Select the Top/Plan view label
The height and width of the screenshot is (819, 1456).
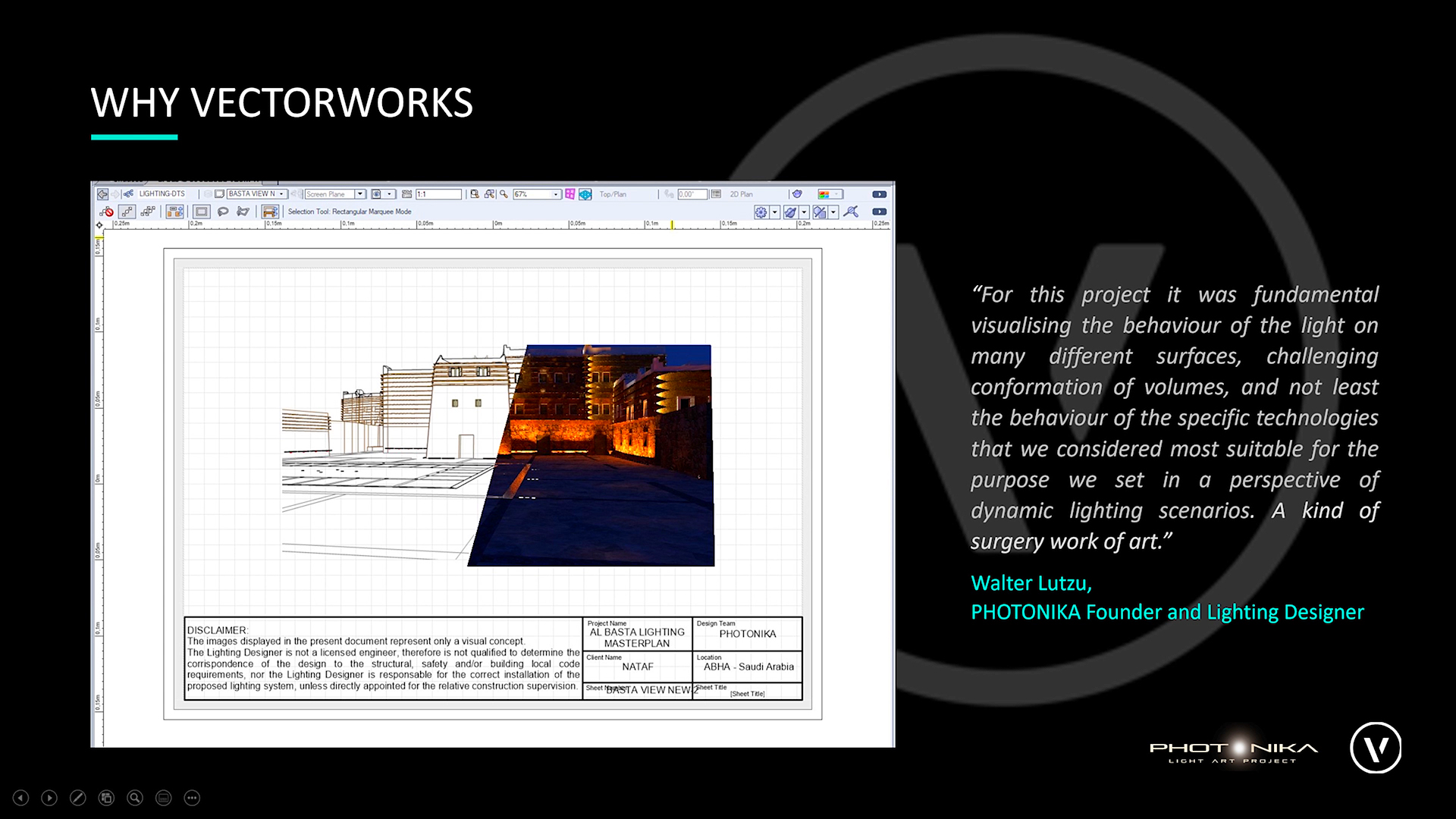(x=613, y=195)
